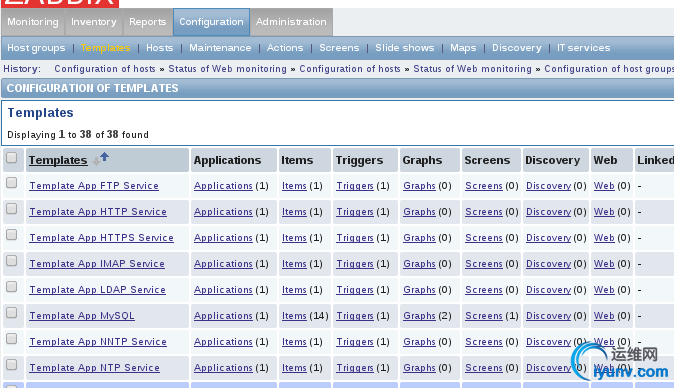674x388 pixels.
Task: Open Items link for LDAP Service row
Action: coord(294,290)
